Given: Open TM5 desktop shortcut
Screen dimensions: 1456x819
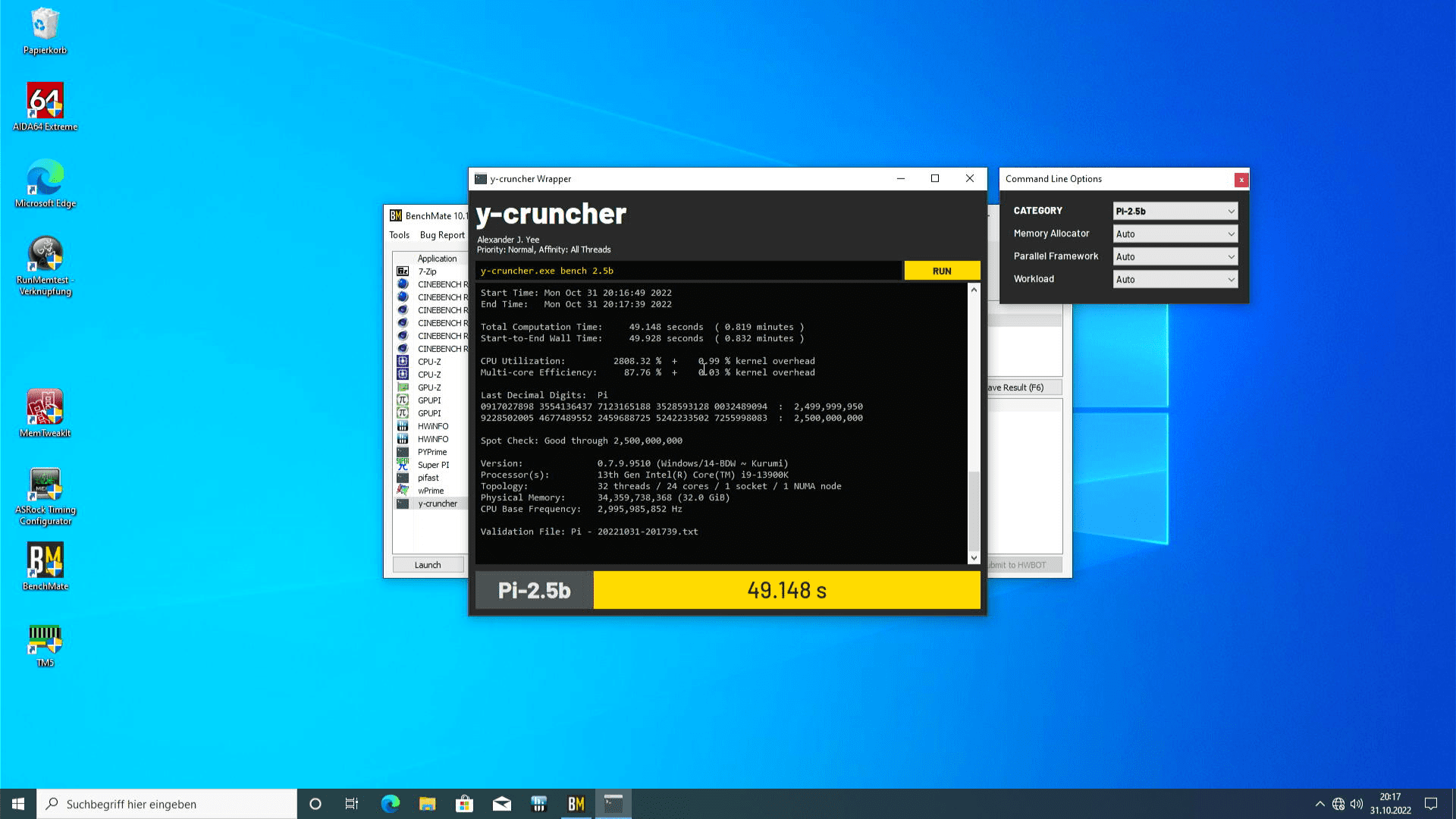Looking at the screenshot, I should point(45,645).
